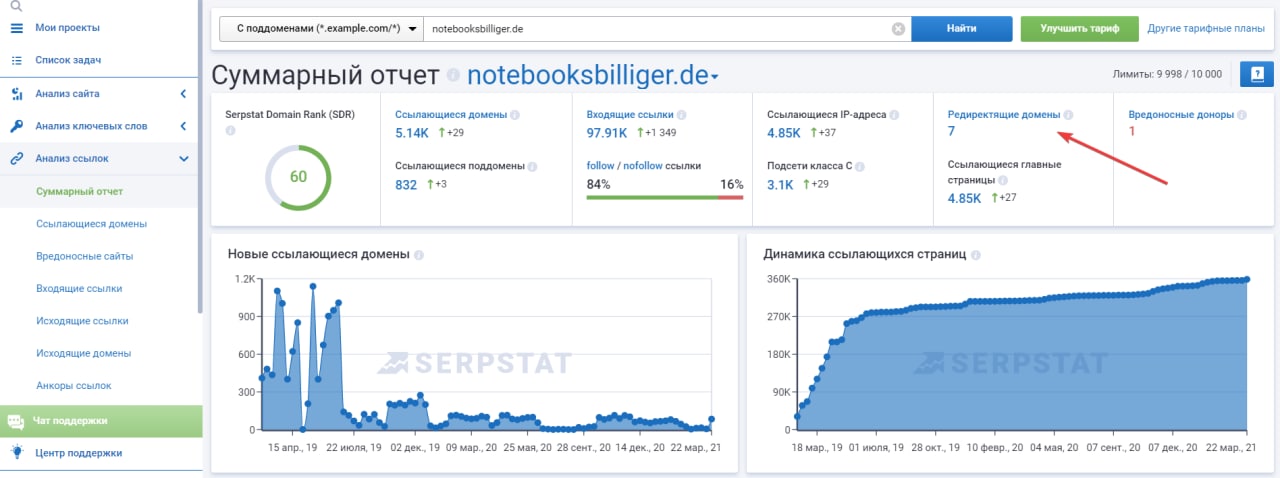Click the follow link in follow / nofollow
1280x478 pixels.
coord(600,166)
